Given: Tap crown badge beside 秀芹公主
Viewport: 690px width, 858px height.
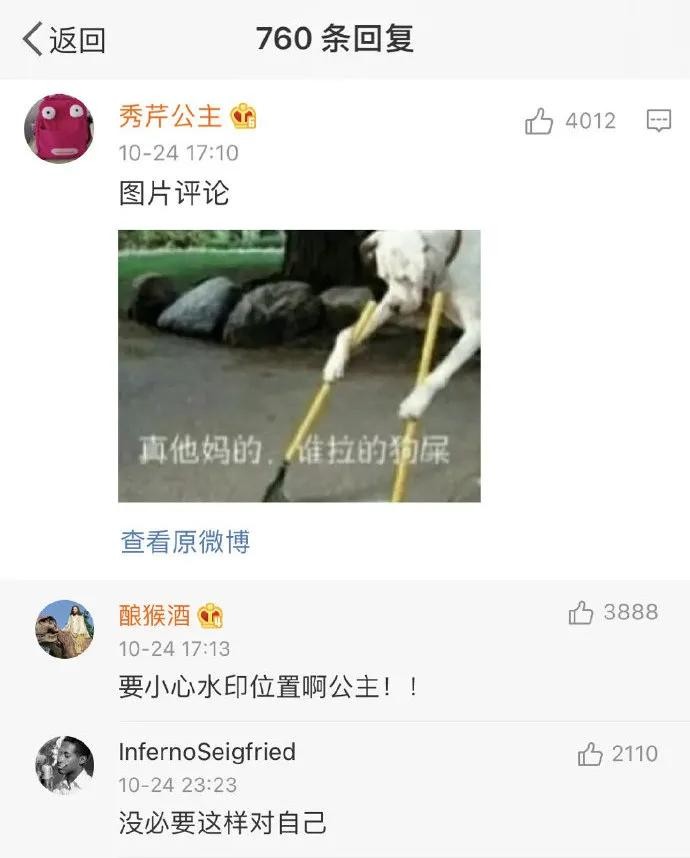Looking at the screenshot, I should 243,116.
